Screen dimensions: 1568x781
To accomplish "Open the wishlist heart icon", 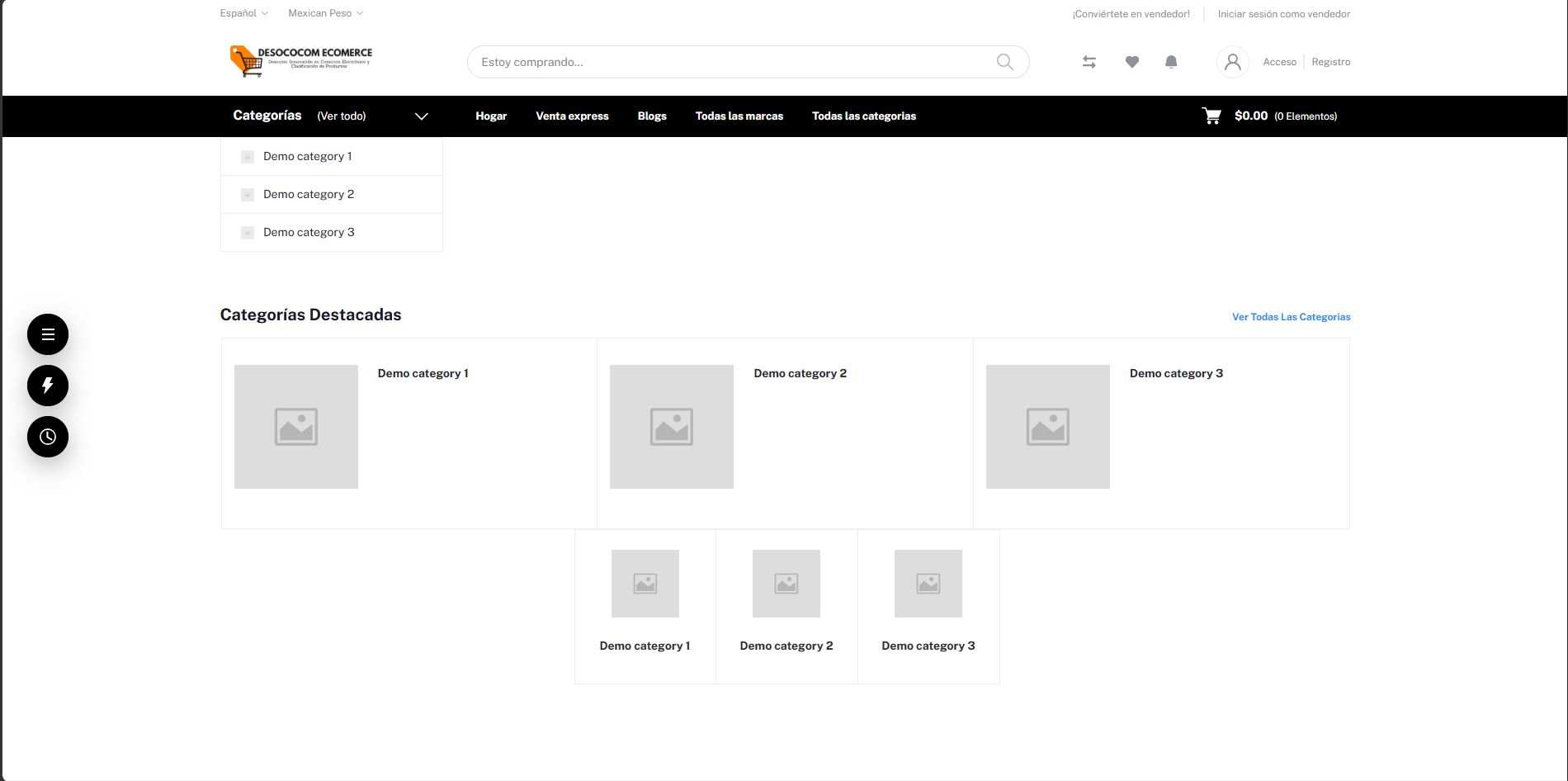I will click(1132, 62).
